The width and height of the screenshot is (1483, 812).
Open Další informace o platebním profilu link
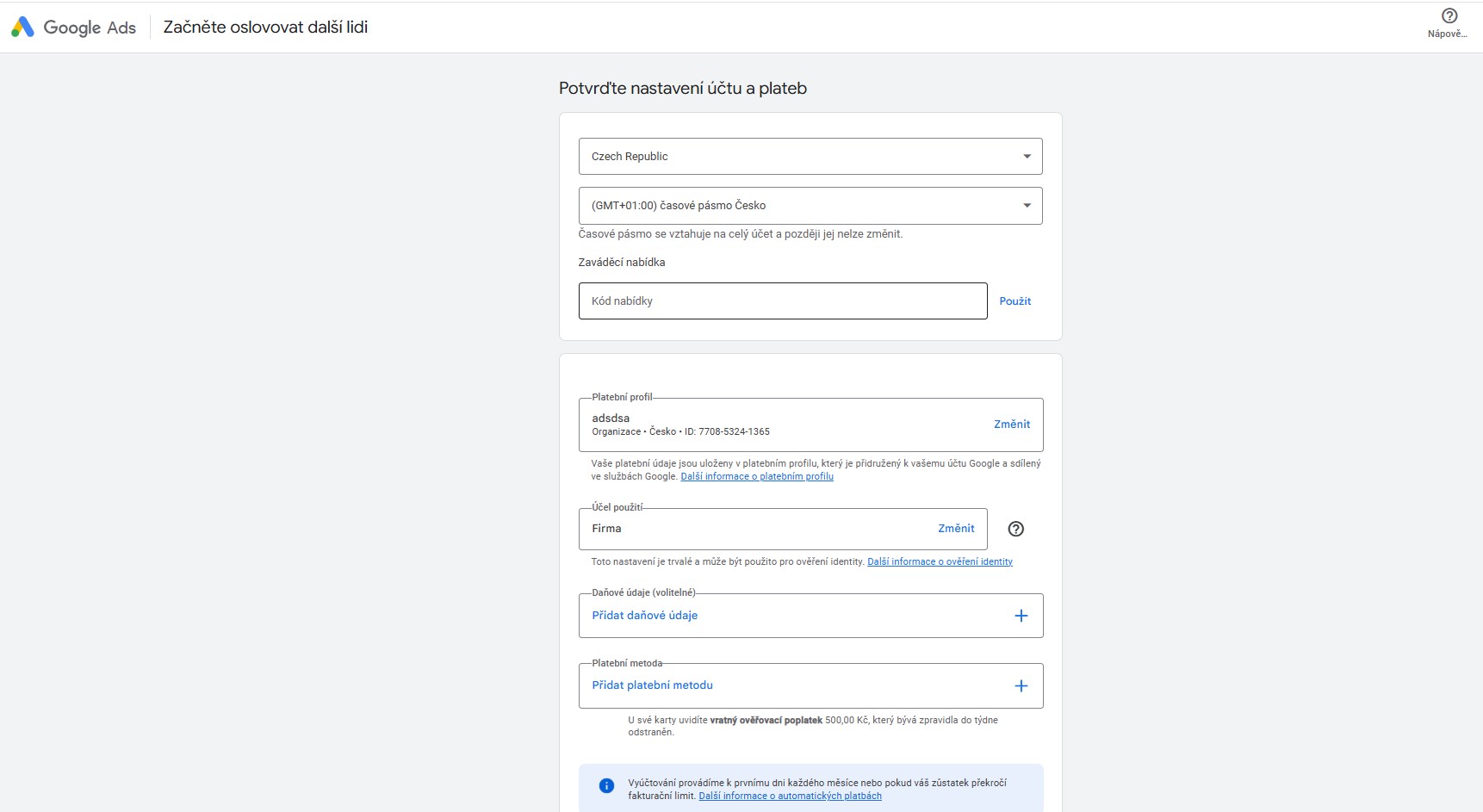pyautogui.click(x=756, y=477)
